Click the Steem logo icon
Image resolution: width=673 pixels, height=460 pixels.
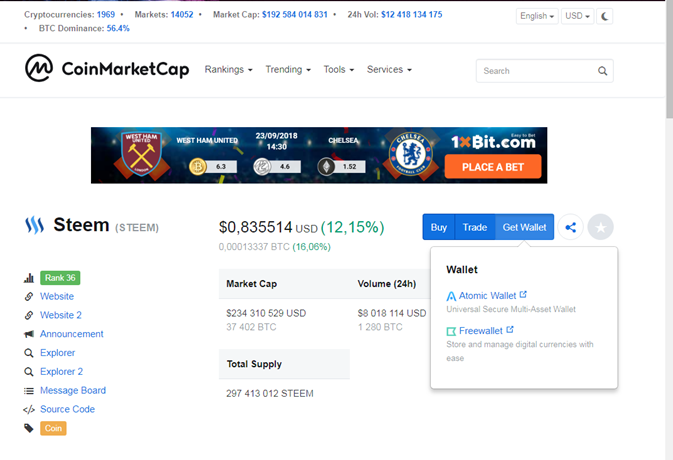tap(34, 225)
